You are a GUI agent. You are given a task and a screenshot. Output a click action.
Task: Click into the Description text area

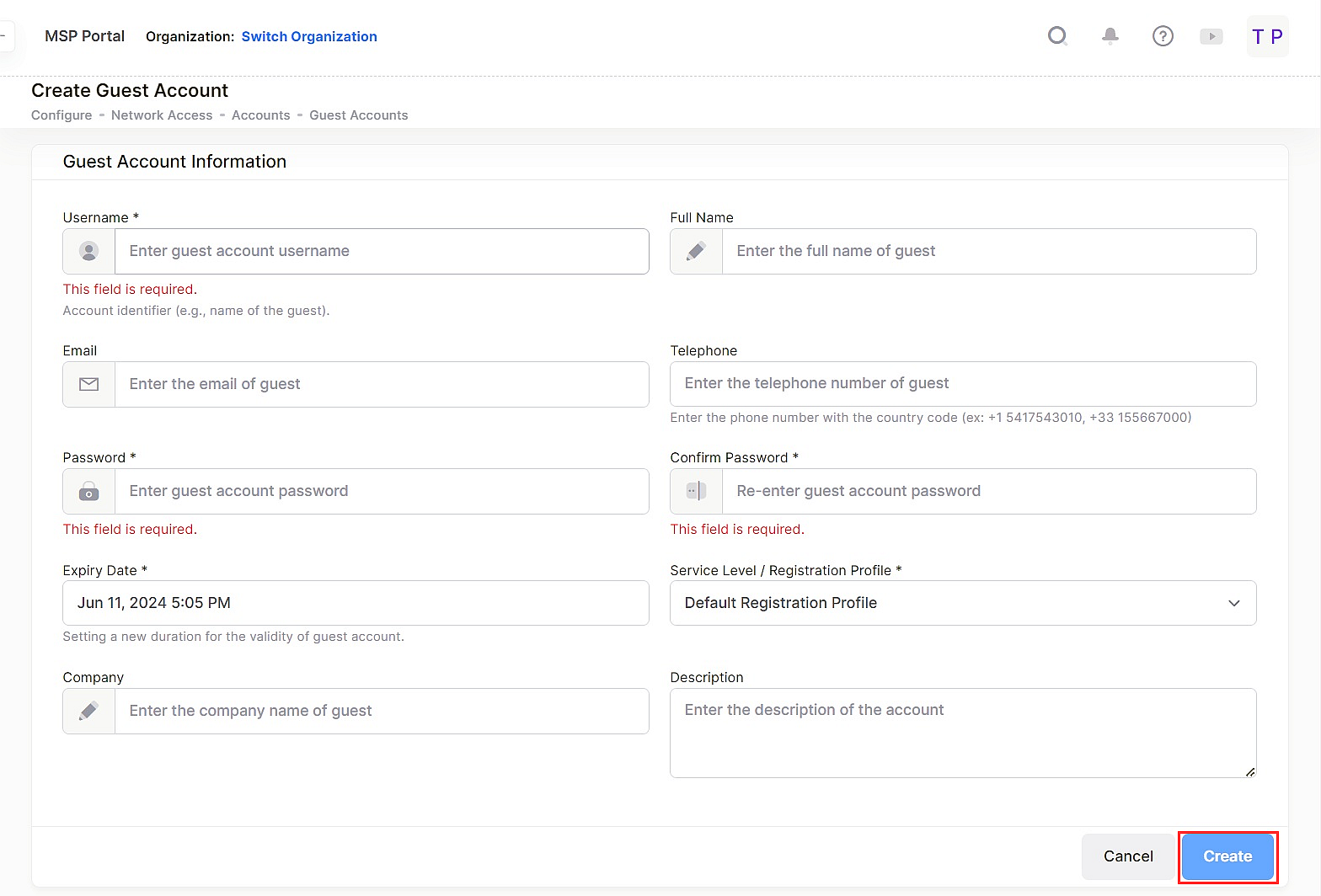(x=962, y=733)
